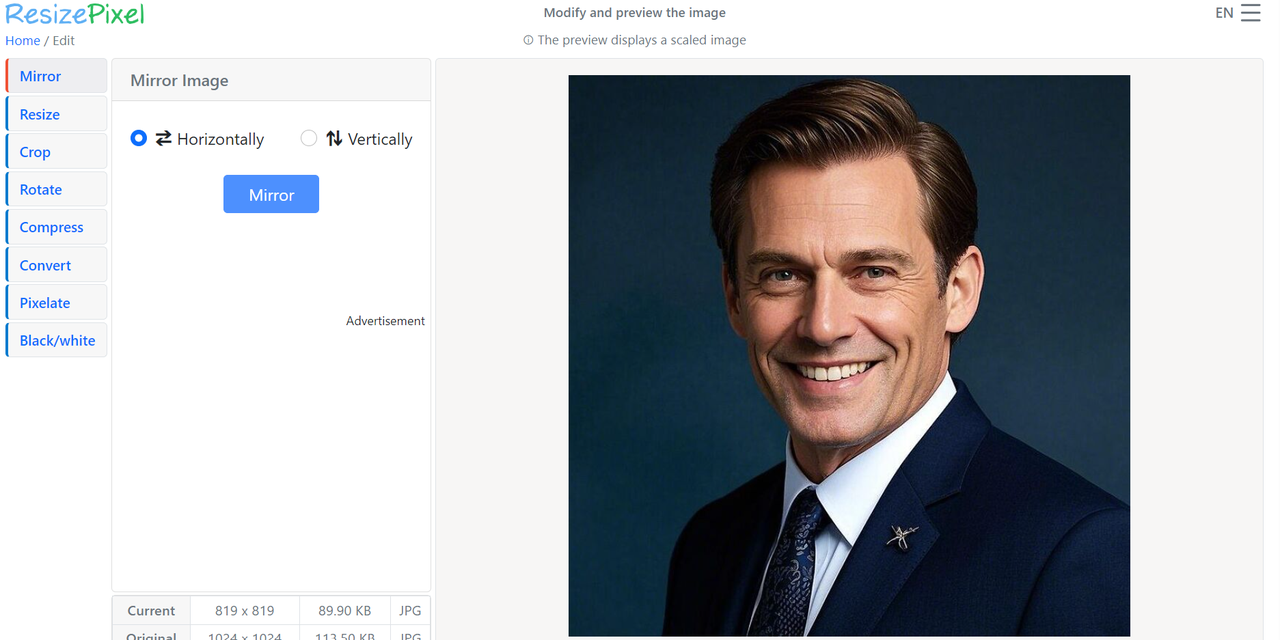Select the Horizontally radio button
The width and height of the screenshot is (1280, 640).
click(139, 138)
